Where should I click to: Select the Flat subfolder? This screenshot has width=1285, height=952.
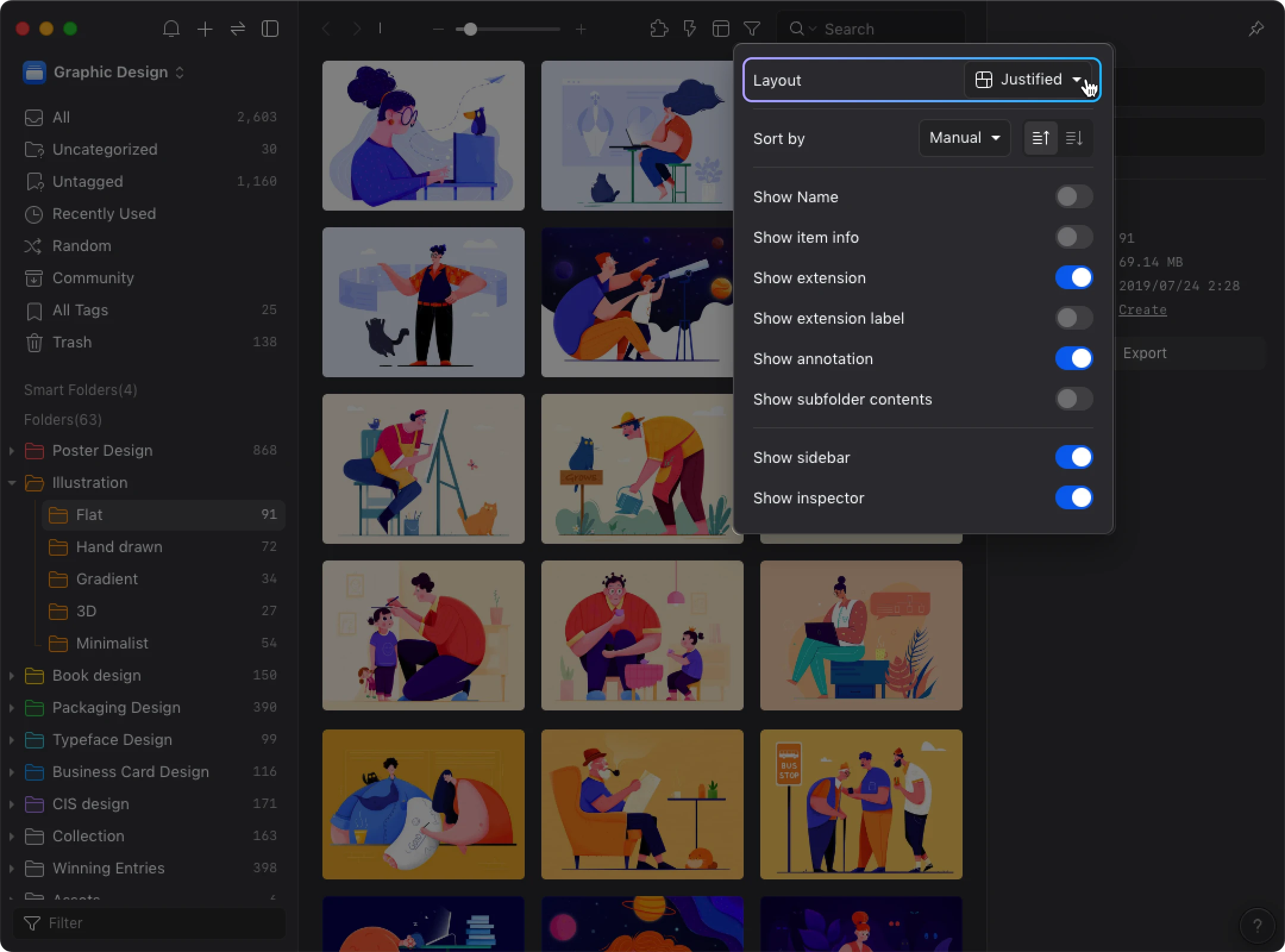pyautogui.click(x=164, y=515)
